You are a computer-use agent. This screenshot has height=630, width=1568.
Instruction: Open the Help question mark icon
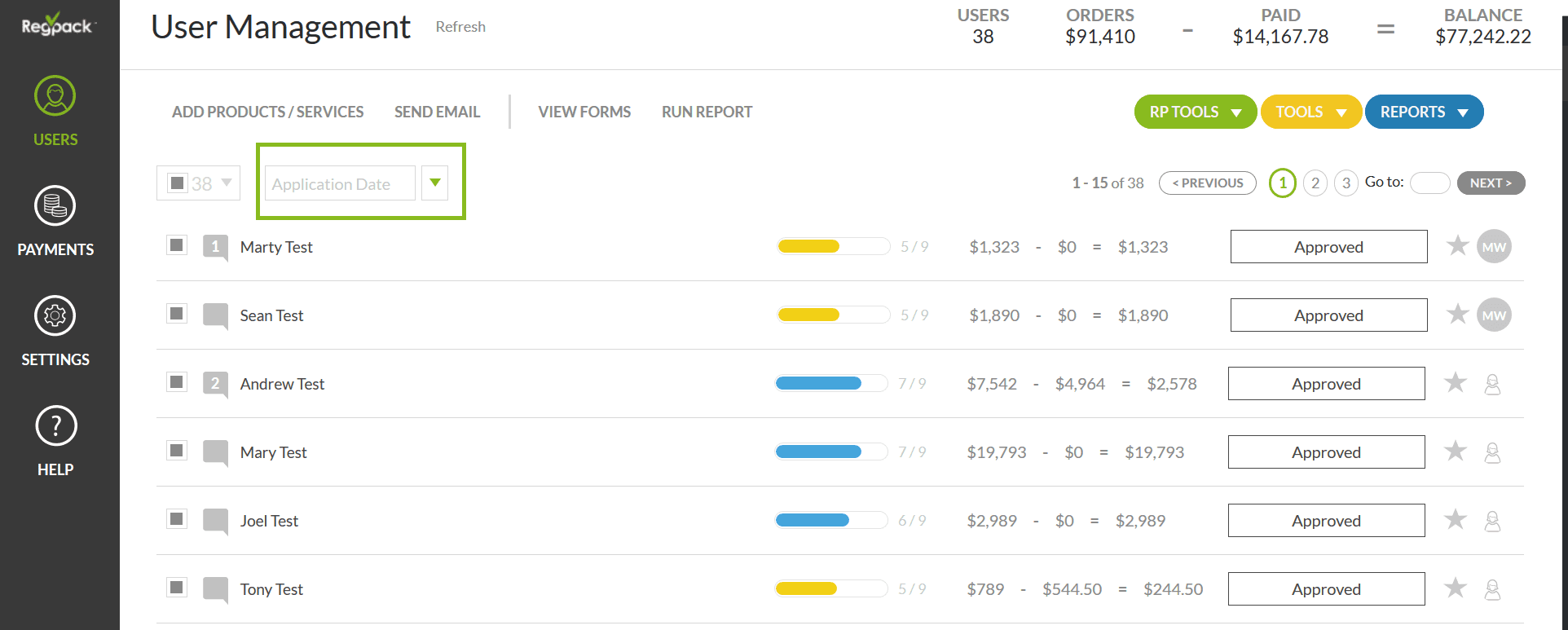click(55, 426)
